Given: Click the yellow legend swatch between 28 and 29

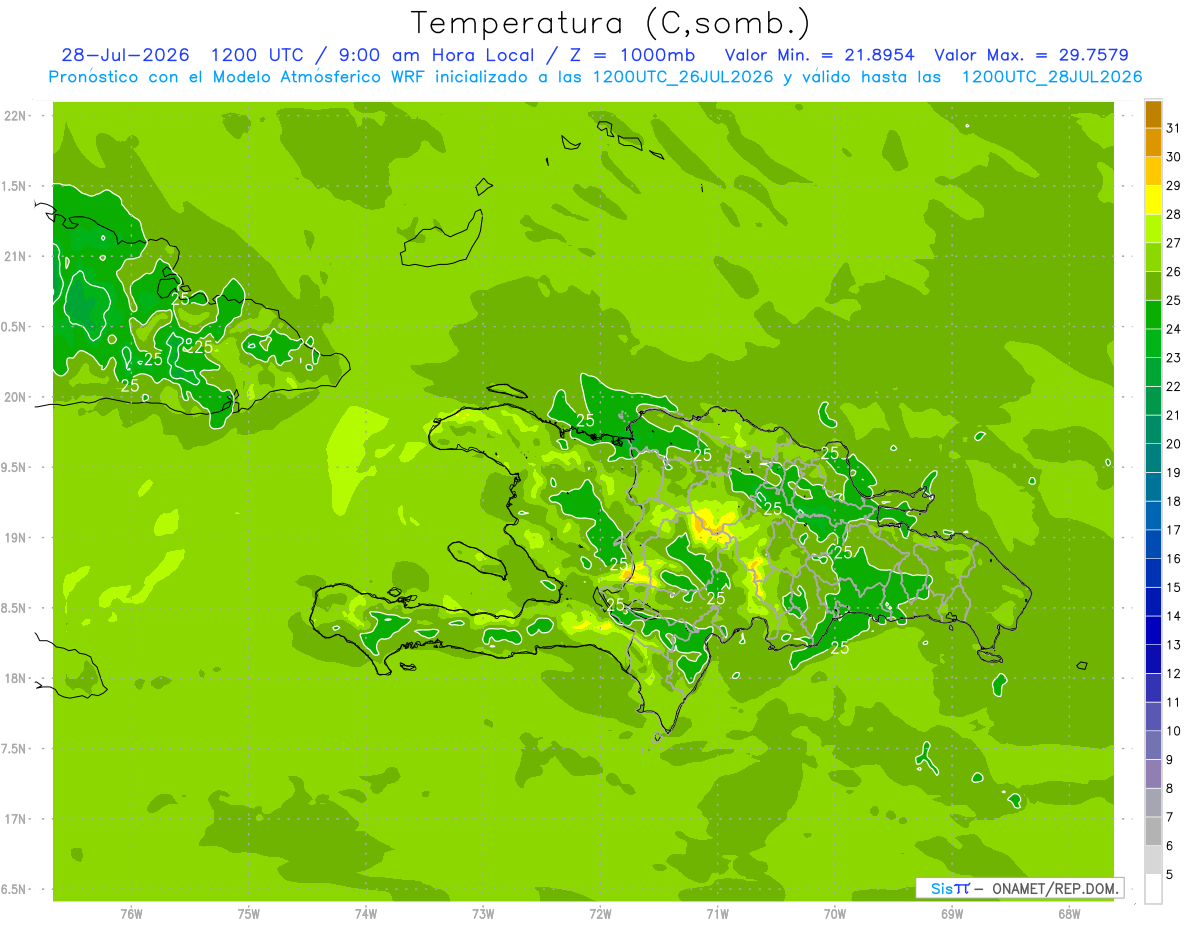Looking at the screenshot, I should click(x=1153, y=200).
